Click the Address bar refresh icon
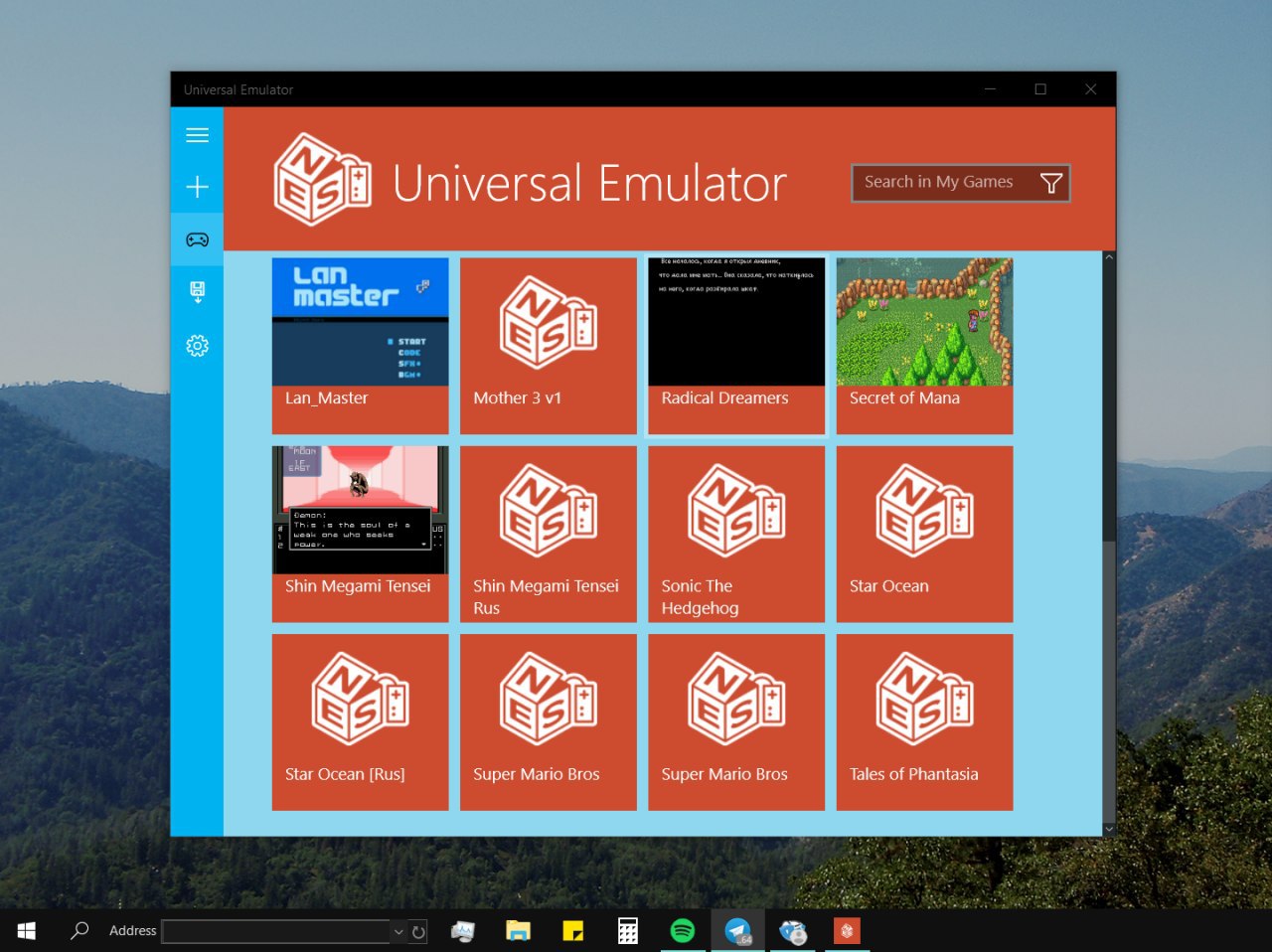The width and height of the screenshot is (1272, 952). pyautogui.click(x=418, y=931)
